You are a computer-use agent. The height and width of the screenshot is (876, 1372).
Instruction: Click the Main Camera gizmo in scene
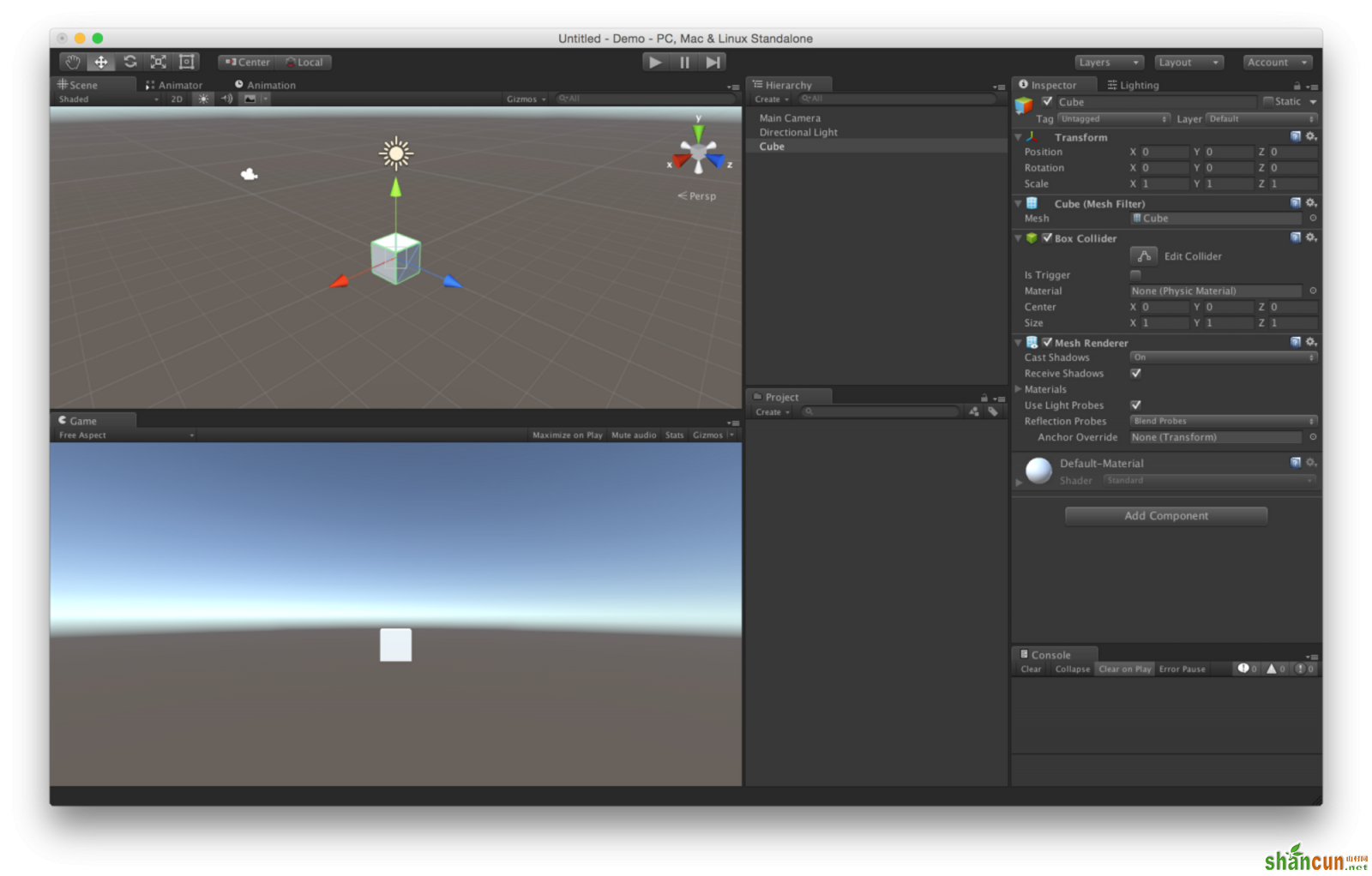pyautogui.click(x=249, y=174)
